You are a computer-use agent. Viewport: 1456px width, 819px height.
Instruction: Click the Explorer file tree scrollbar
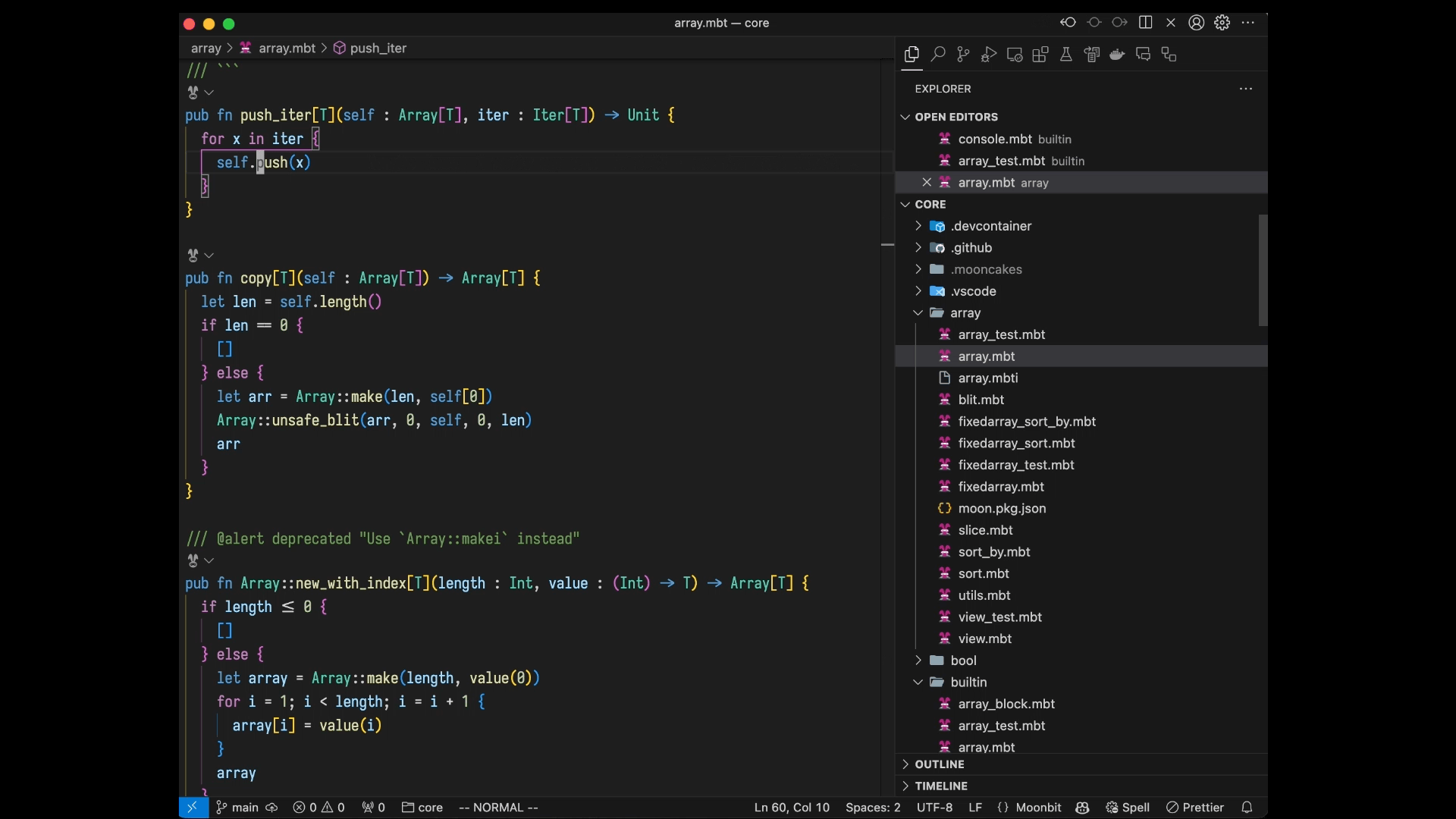pyautogui.click(x=1263, y=270)
